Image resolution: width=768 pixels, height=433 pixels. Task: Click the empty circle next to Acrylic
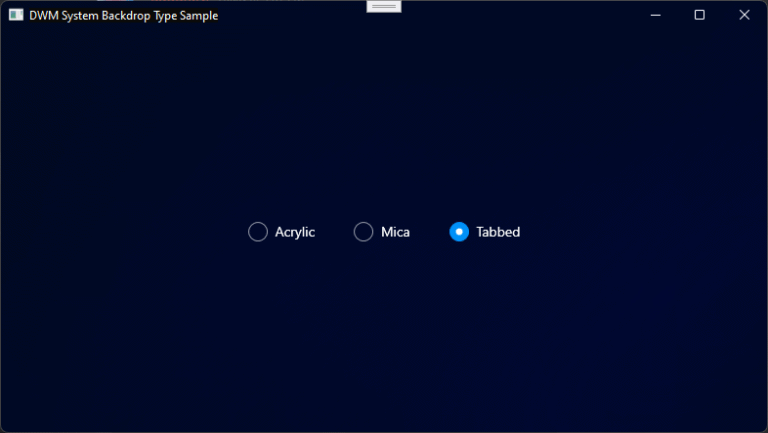coord(258,232)
